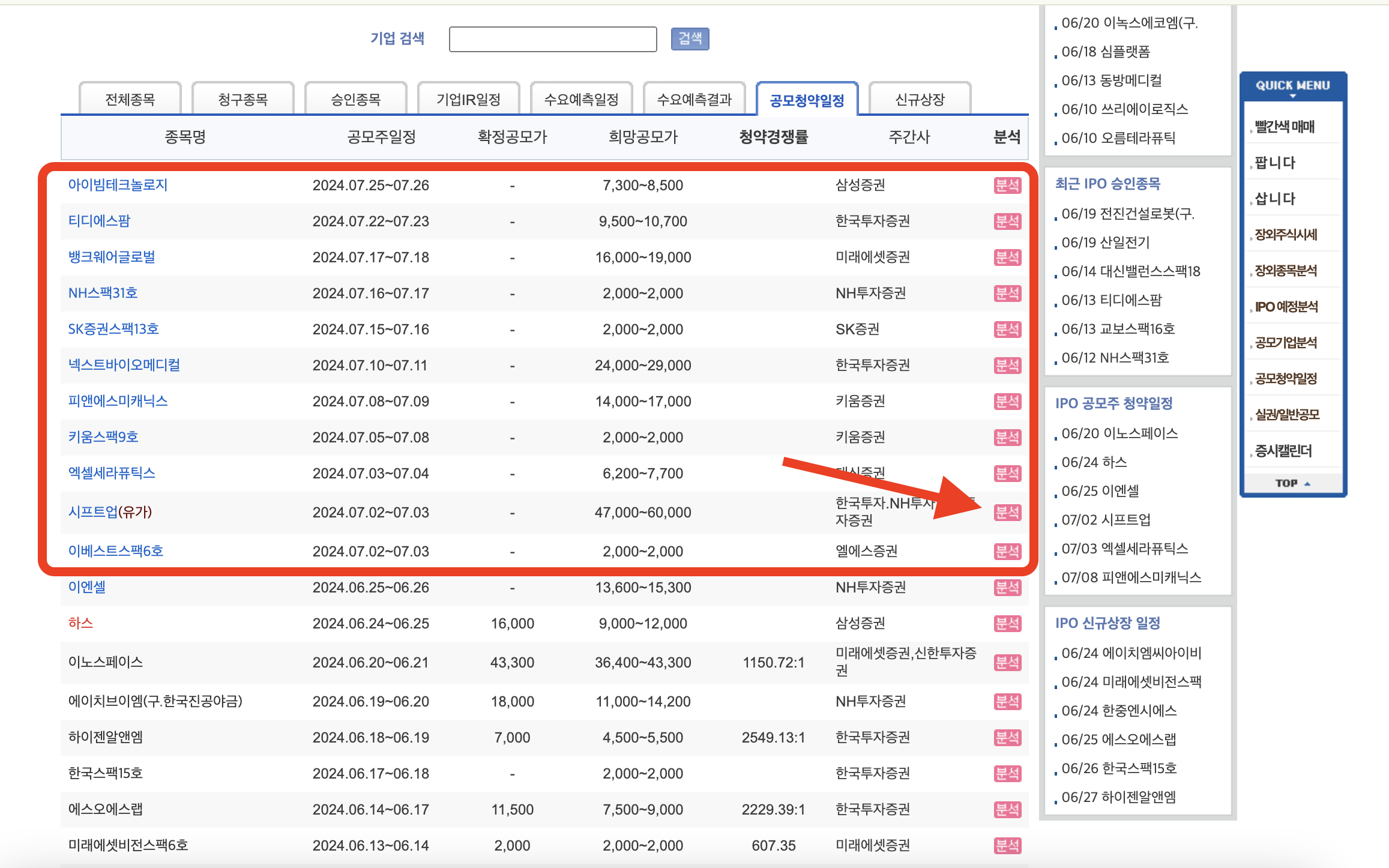This screenshot has width=1389, height=868.
Task: Switch to the 신규상장 tab
Action: (920, 100)
